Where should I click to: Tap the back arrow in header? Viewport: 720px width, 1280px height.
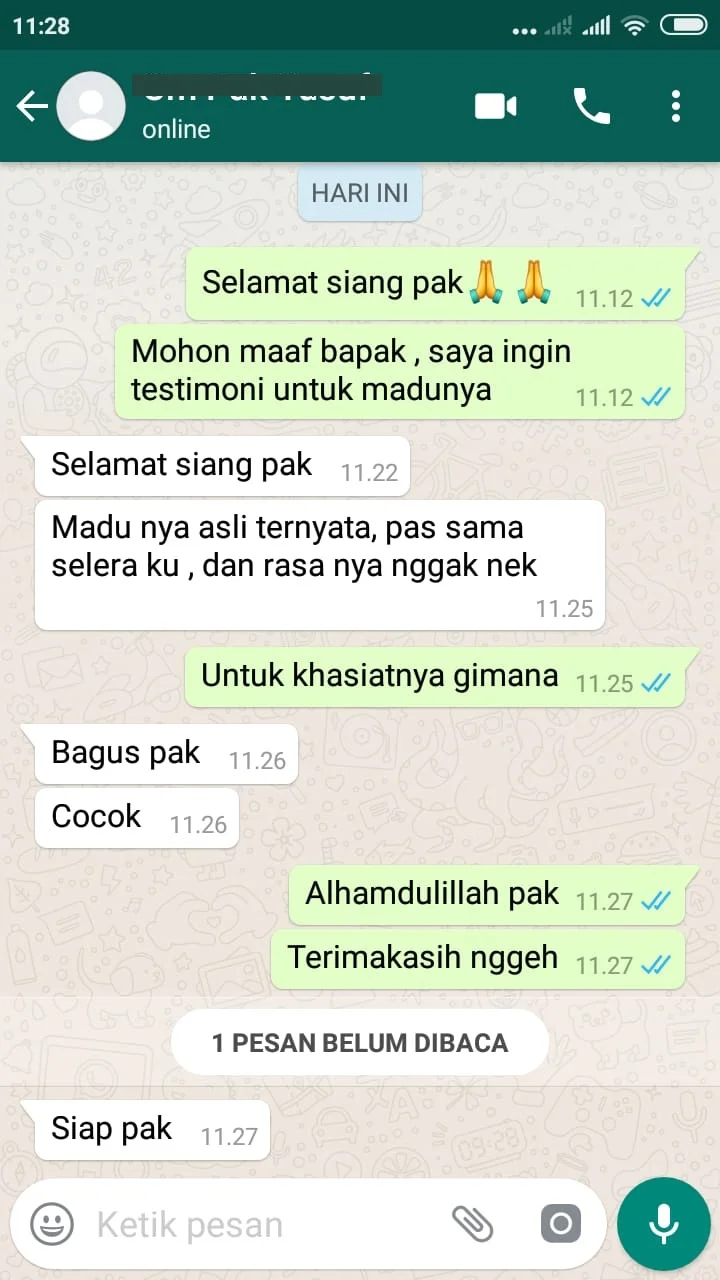tap(31, 106)
